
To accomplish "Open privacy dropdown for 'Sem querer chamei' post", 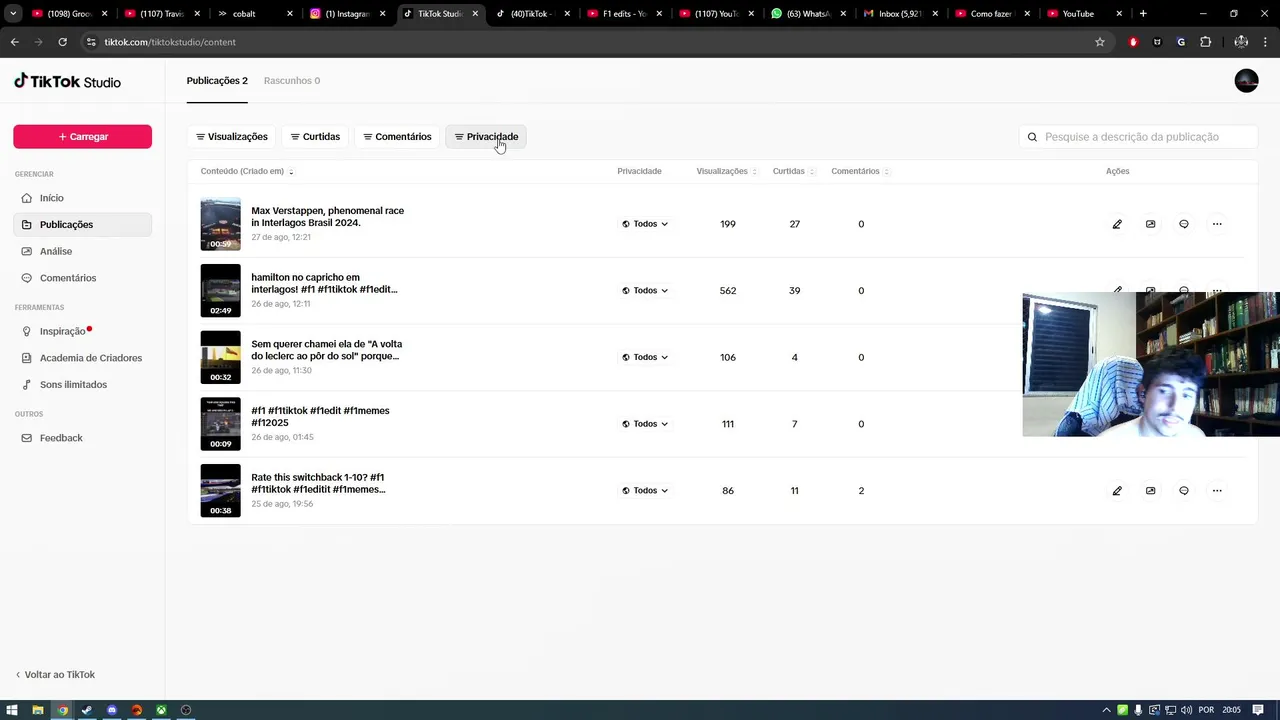I will [645, 357].
